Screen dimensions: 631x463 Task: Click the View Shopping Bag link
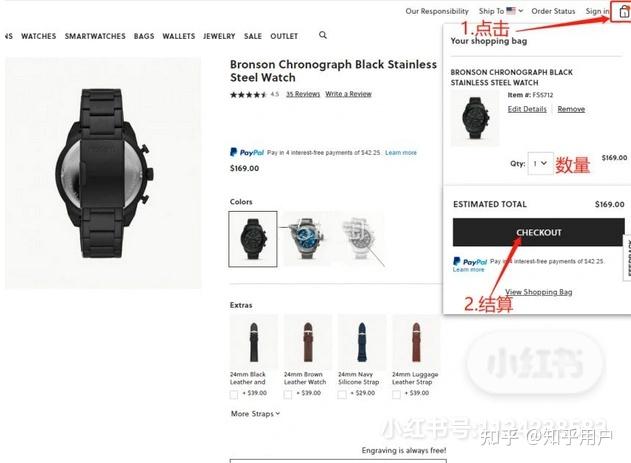(538, 292)
